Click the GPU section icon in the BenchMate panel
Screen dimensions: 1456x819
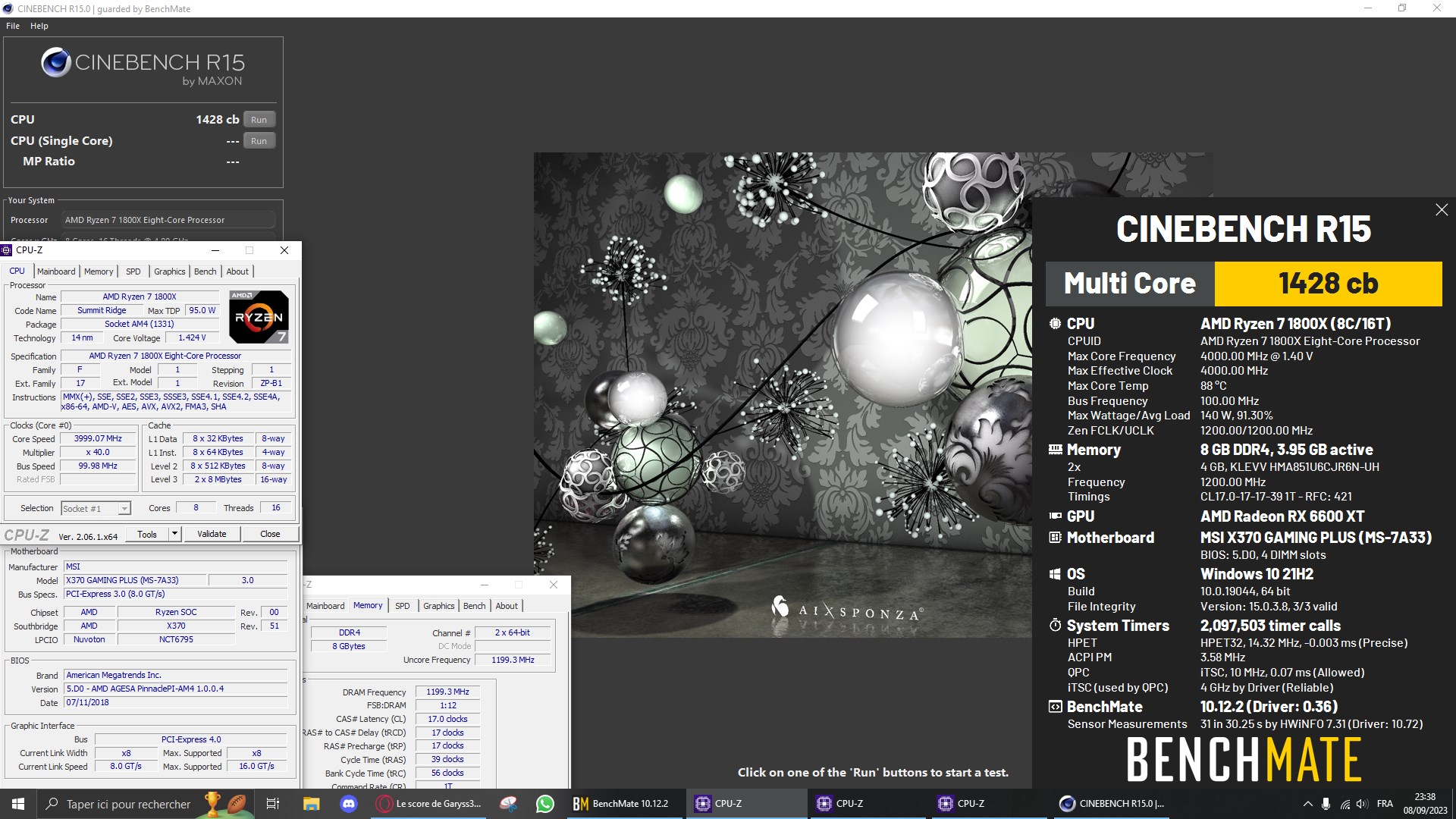(x=1055, y=516)
